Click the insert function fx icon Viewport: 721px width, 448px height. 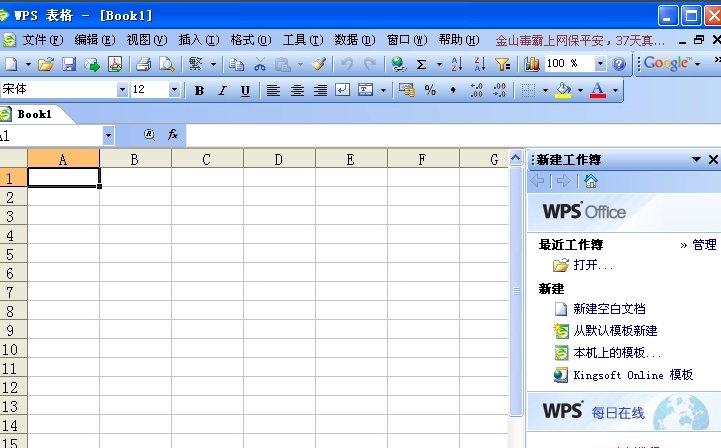tap(173, 134)
